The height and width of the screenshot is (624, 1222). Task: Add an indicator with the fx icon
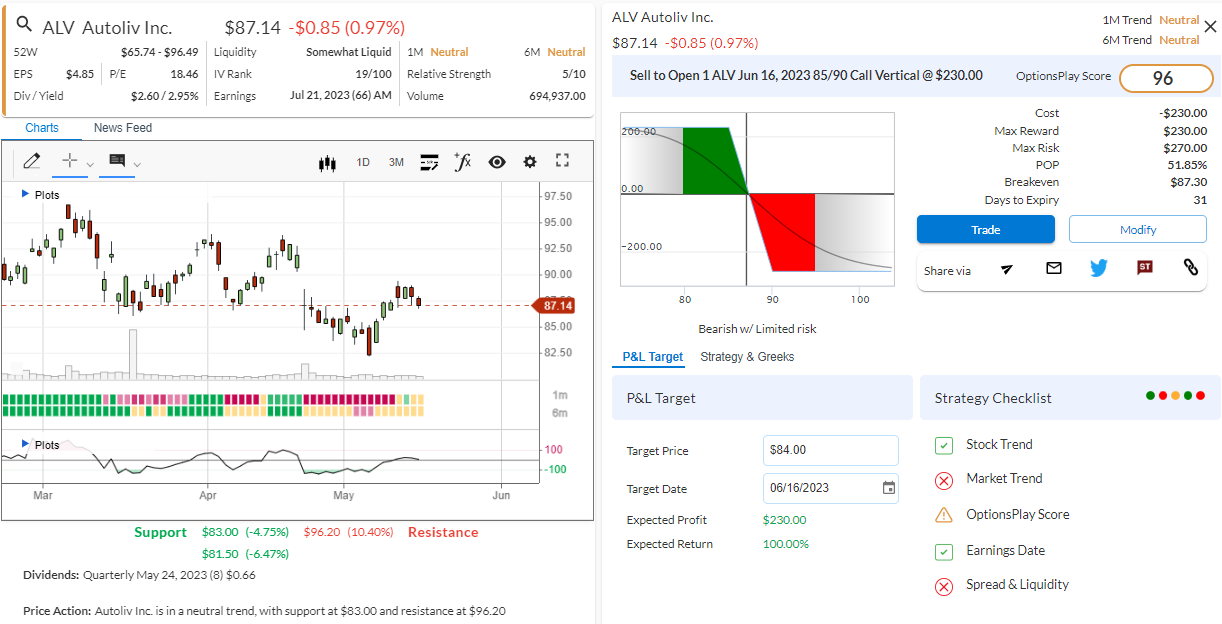pyautogui.click(x=462, y=162)
